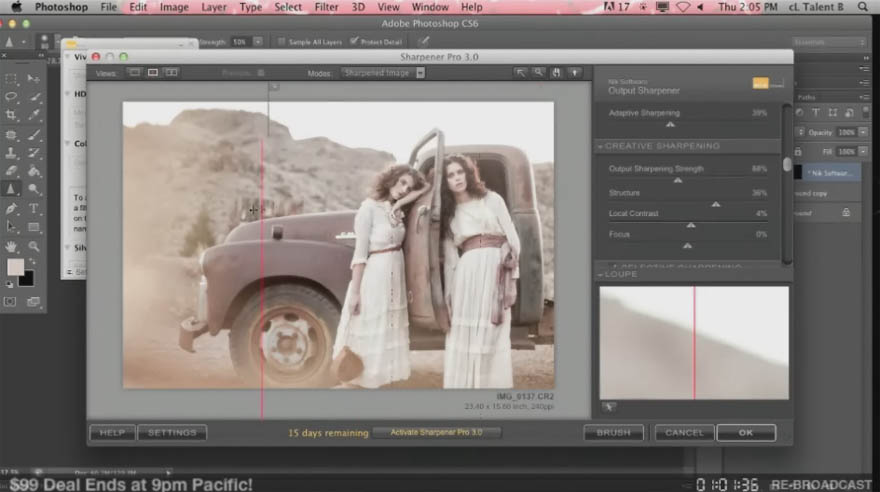Toggle the Preview checkbox
Image resolution: width=880 pixels, height=492 pixels.
click(x=261, y=73)
